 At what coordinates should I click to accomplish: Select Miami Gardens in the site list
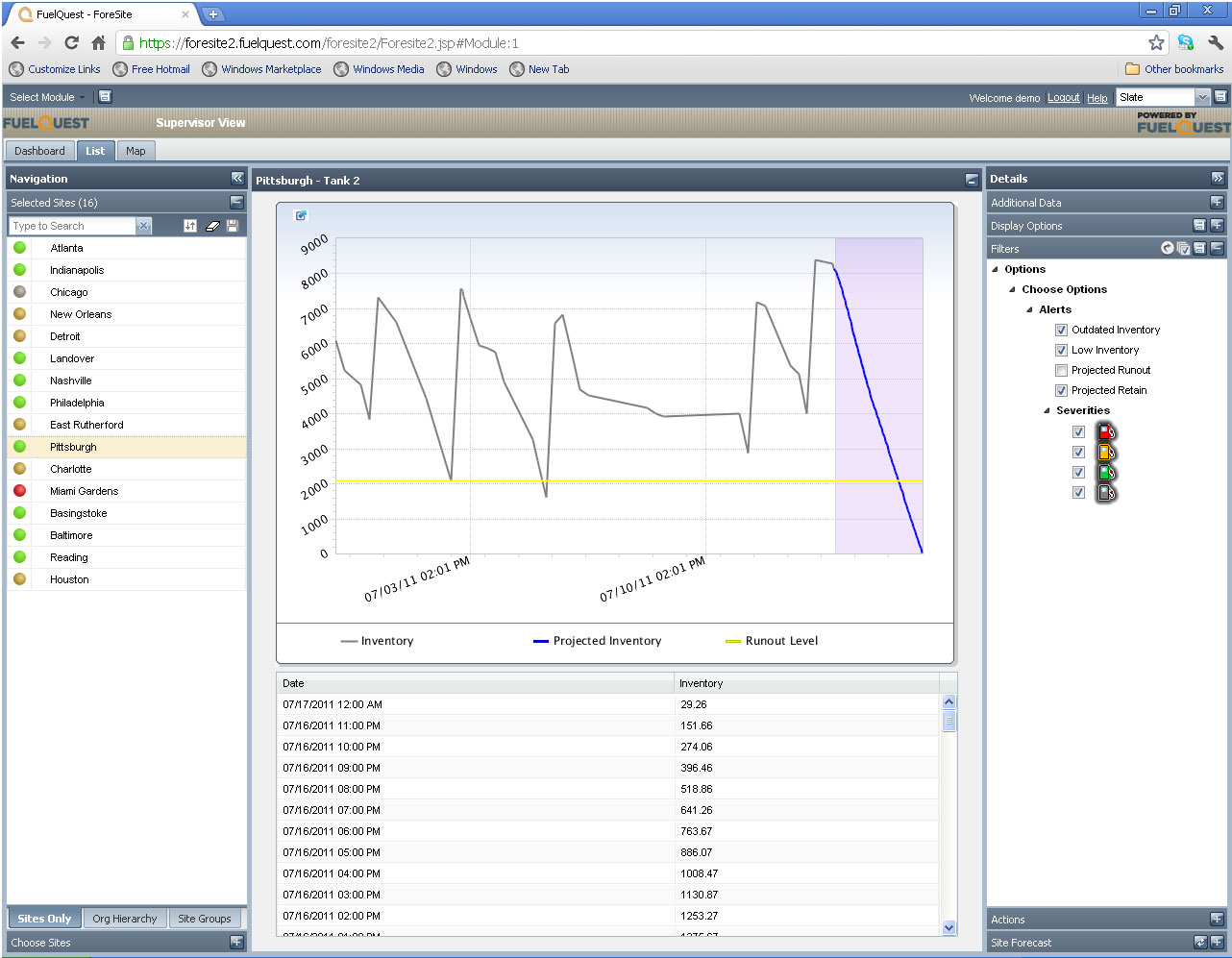tap(85, 491)
